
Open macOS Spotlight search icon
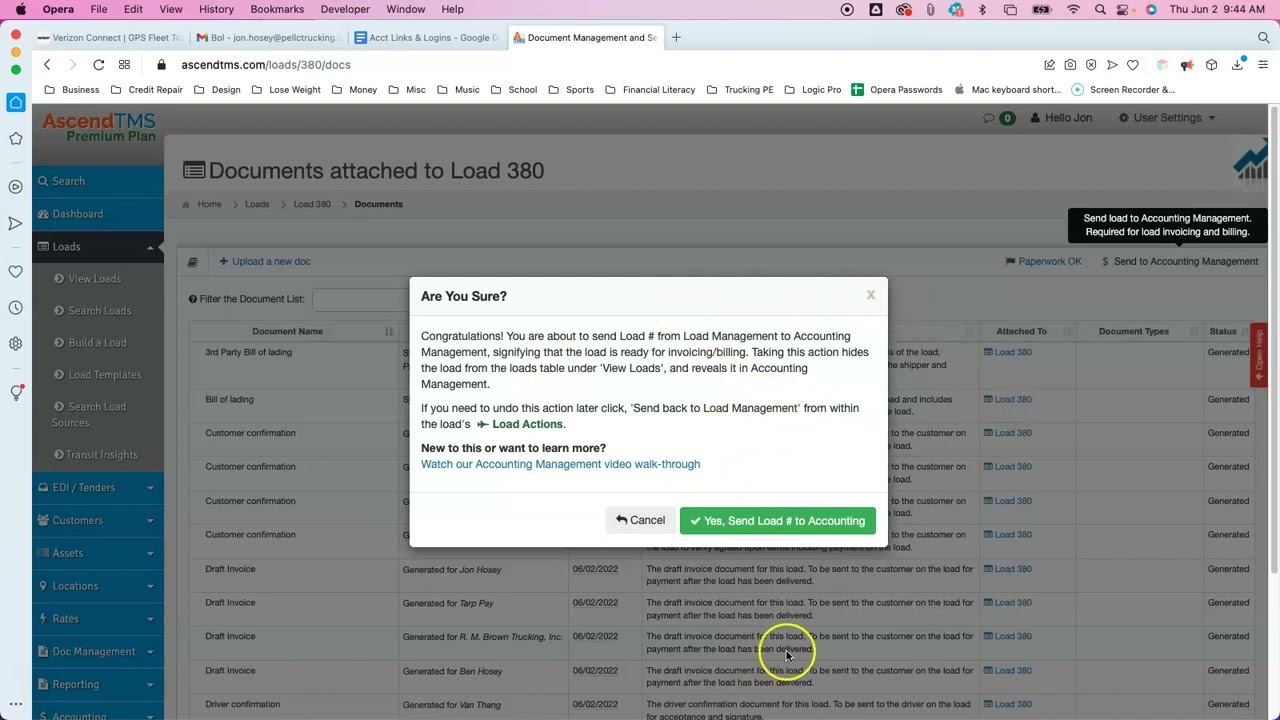(1100, 10)
